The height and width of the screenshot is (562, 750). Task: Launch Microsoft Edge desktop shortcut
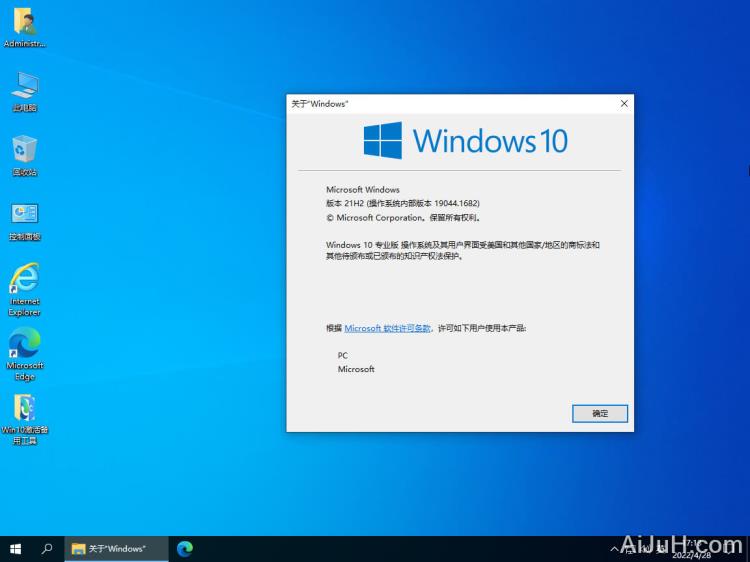(24, 354)
